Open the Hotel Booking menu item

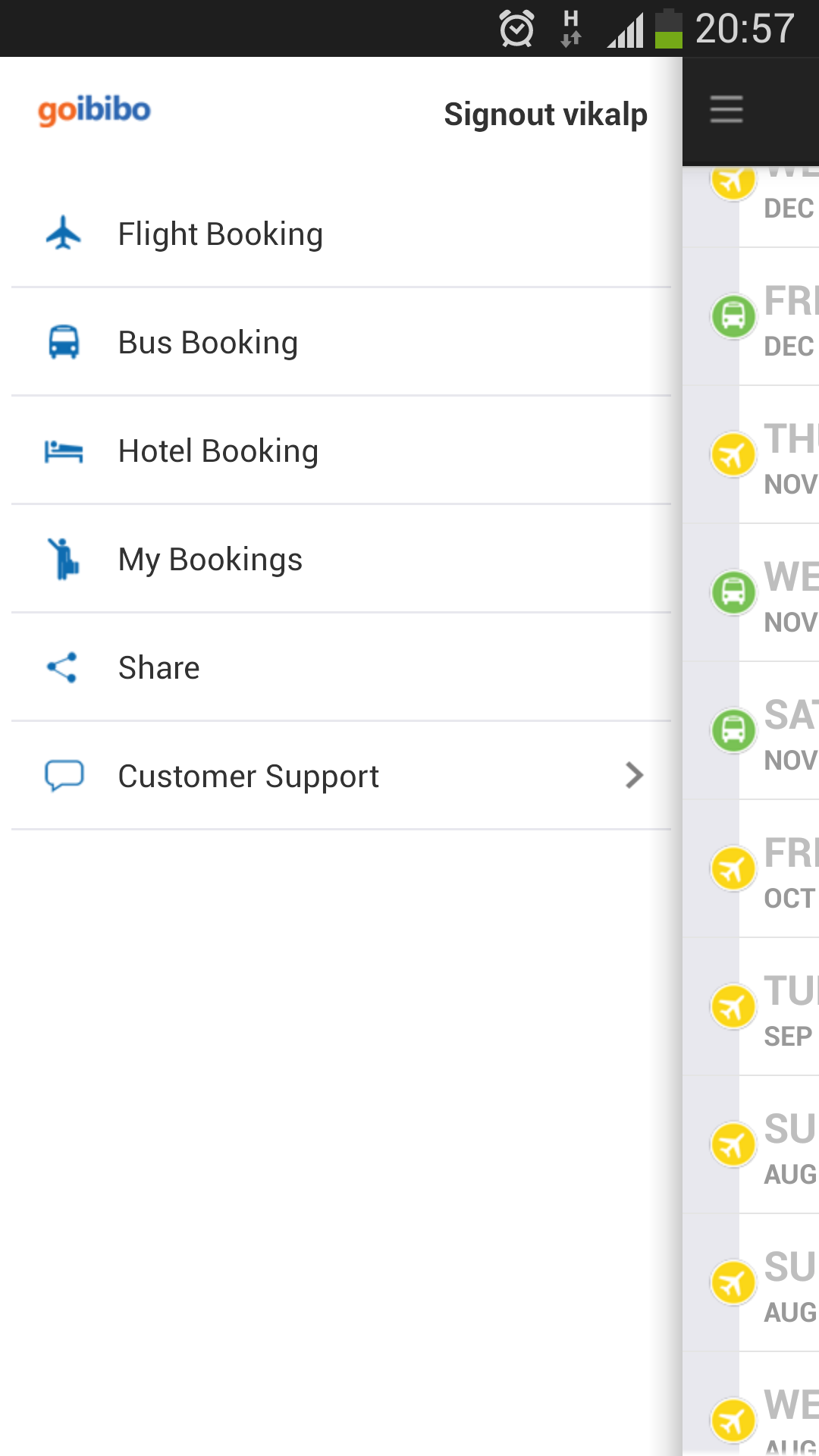coord(218,451)
